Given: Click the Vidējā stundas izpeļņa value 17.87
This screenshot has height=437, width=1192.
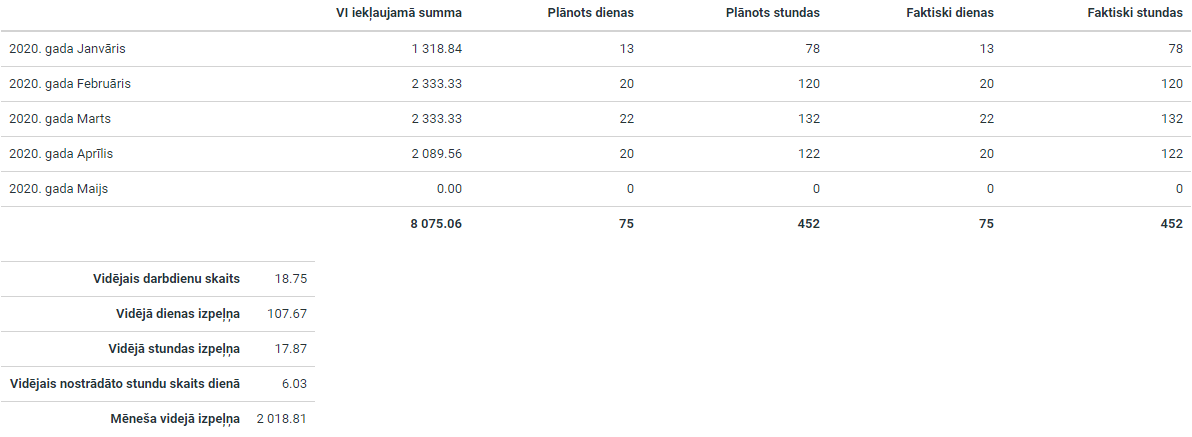Looking at the screenshot, I should [x=291, y=348].
